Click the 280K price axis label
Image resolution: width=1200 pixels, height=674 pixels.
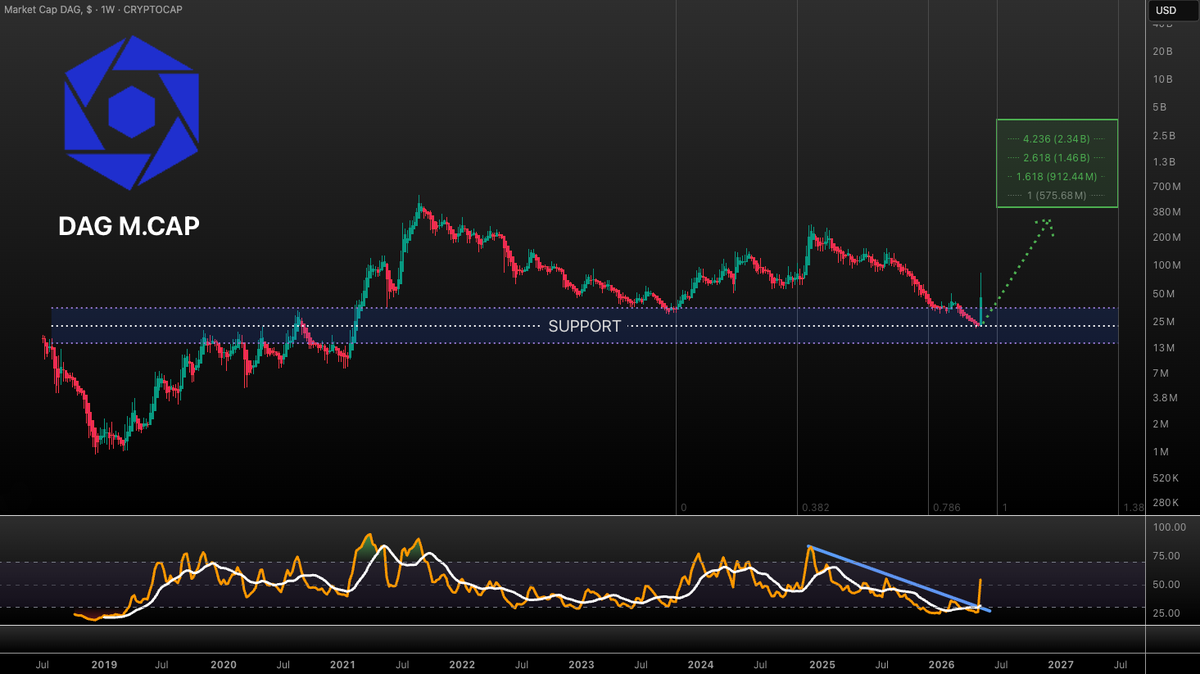[x=1165, y=504]
